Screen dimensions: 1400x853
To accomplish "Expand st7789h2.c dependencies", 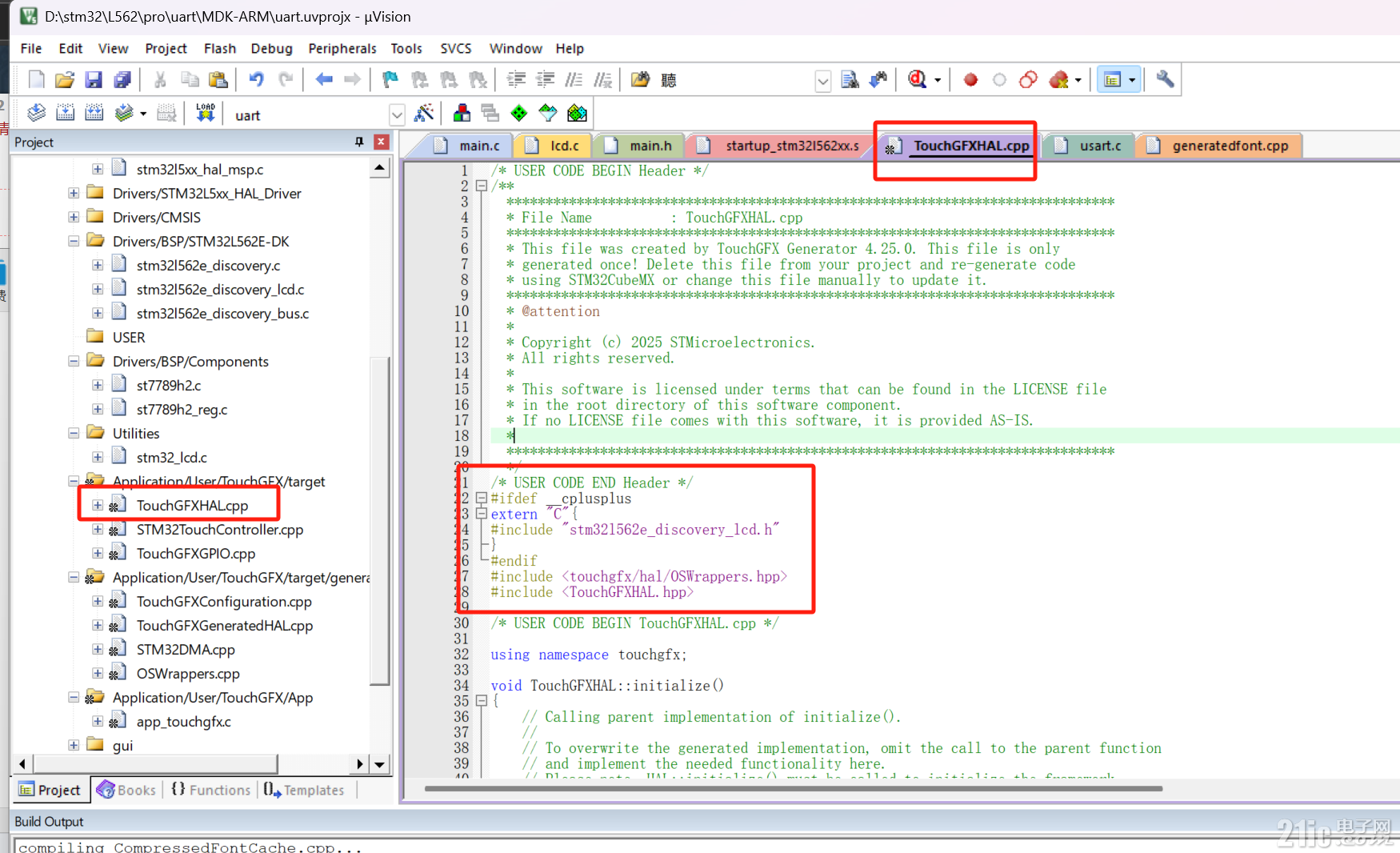I will pos(98,385).
